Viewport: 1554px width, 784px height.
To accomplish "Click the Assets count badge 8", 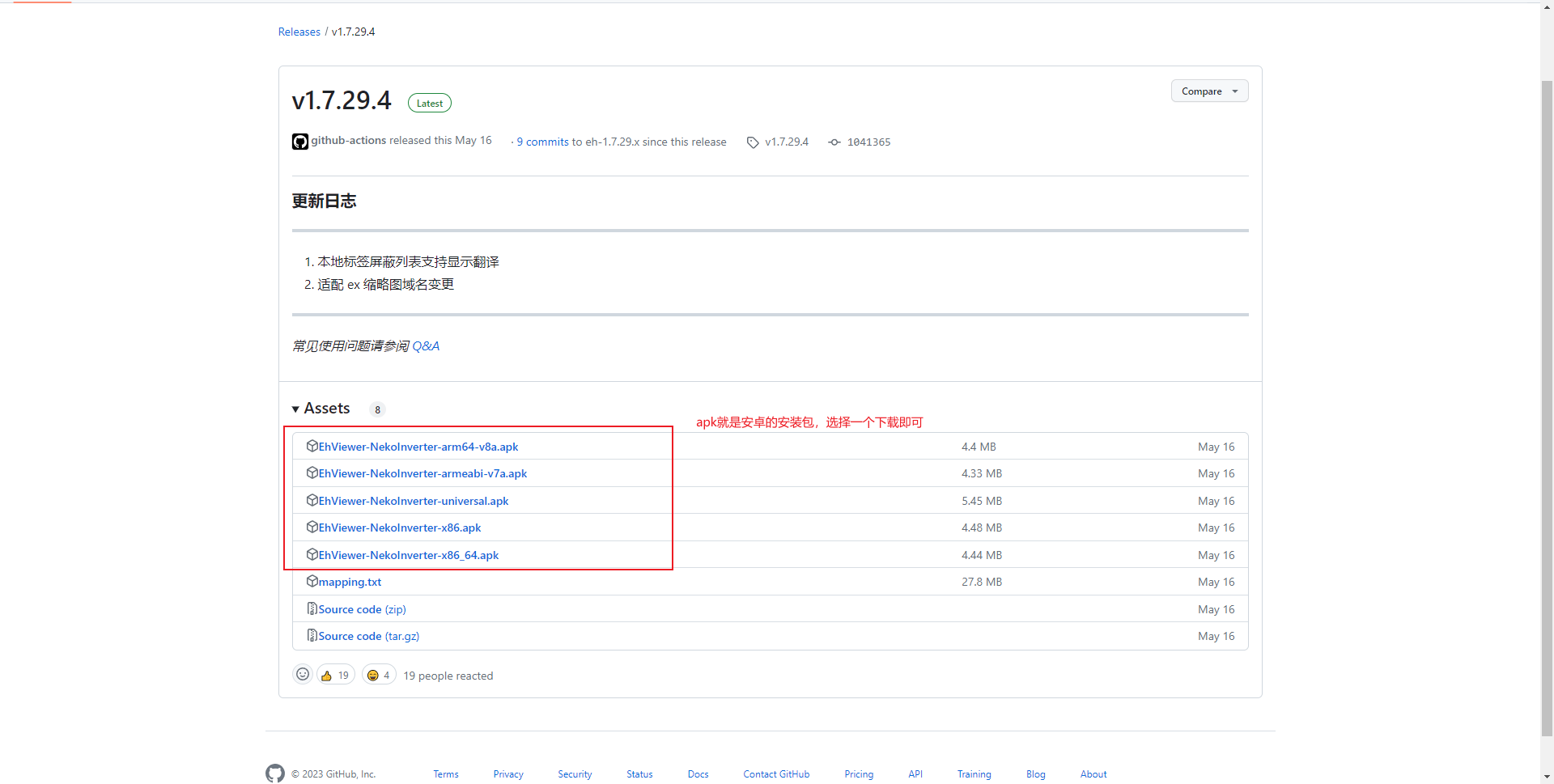I will (x=377, y=409).
